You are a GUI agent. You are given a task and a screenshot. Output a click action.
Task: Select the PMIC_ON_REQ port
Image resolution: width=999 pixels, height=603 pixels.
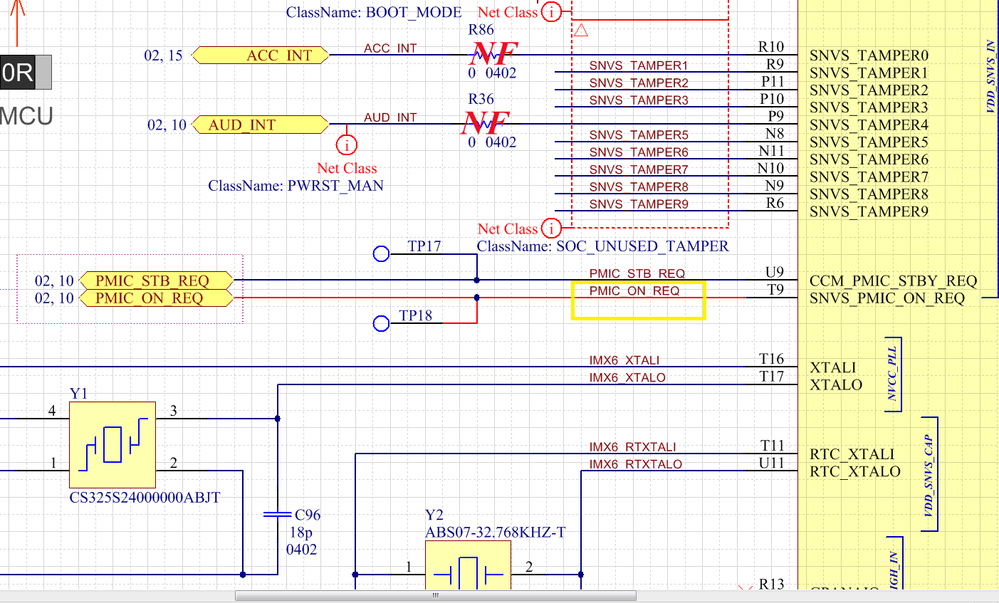tap(157, 298)
